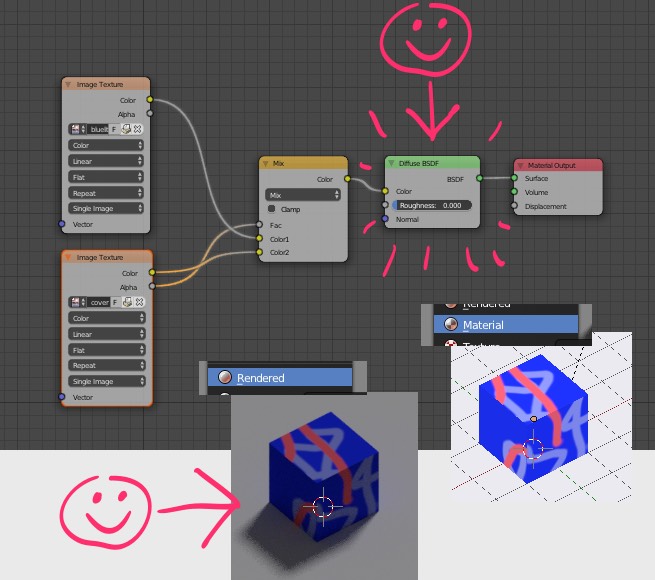Click Color output socket of blueb Image Texture
Image resolution: width=655 pixels, height=580 pixels.
click(x=150, y=99)
